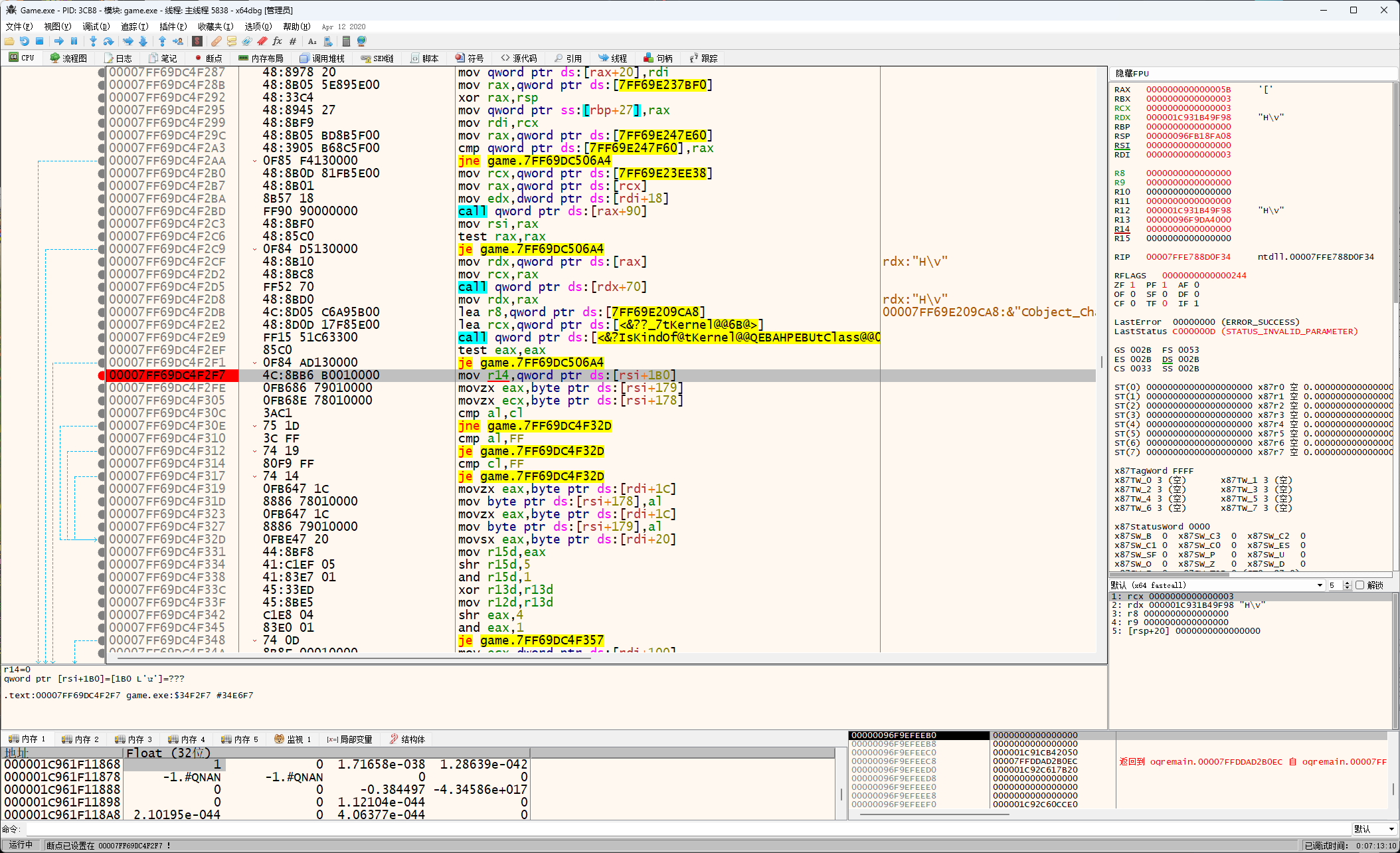Switch to the 断点 breakpoints tab
Viewport: 1400px width, 853px height.
click(x=209, y=58)
